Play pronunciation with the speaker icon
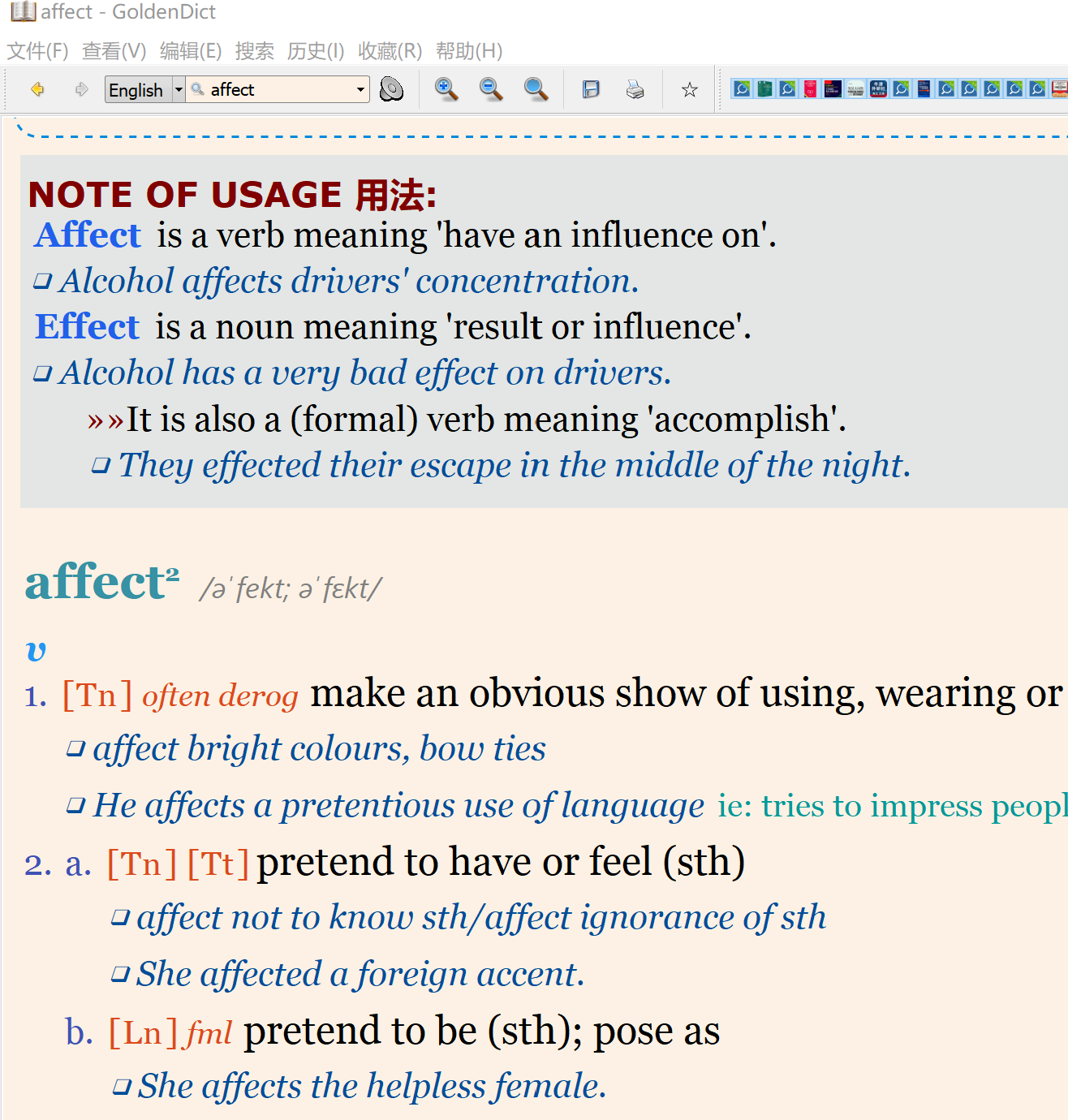 click(x=391, y=89)
